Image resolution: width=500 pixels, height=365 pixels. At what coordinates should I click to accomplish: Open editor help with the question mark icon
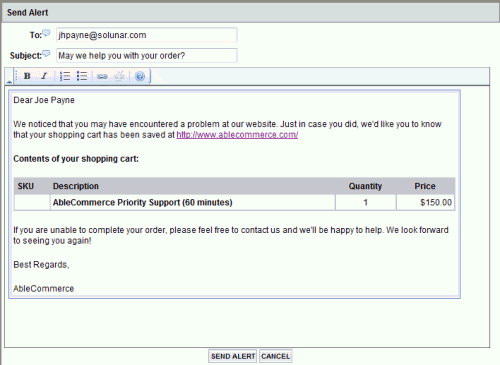tap(140, 76)
